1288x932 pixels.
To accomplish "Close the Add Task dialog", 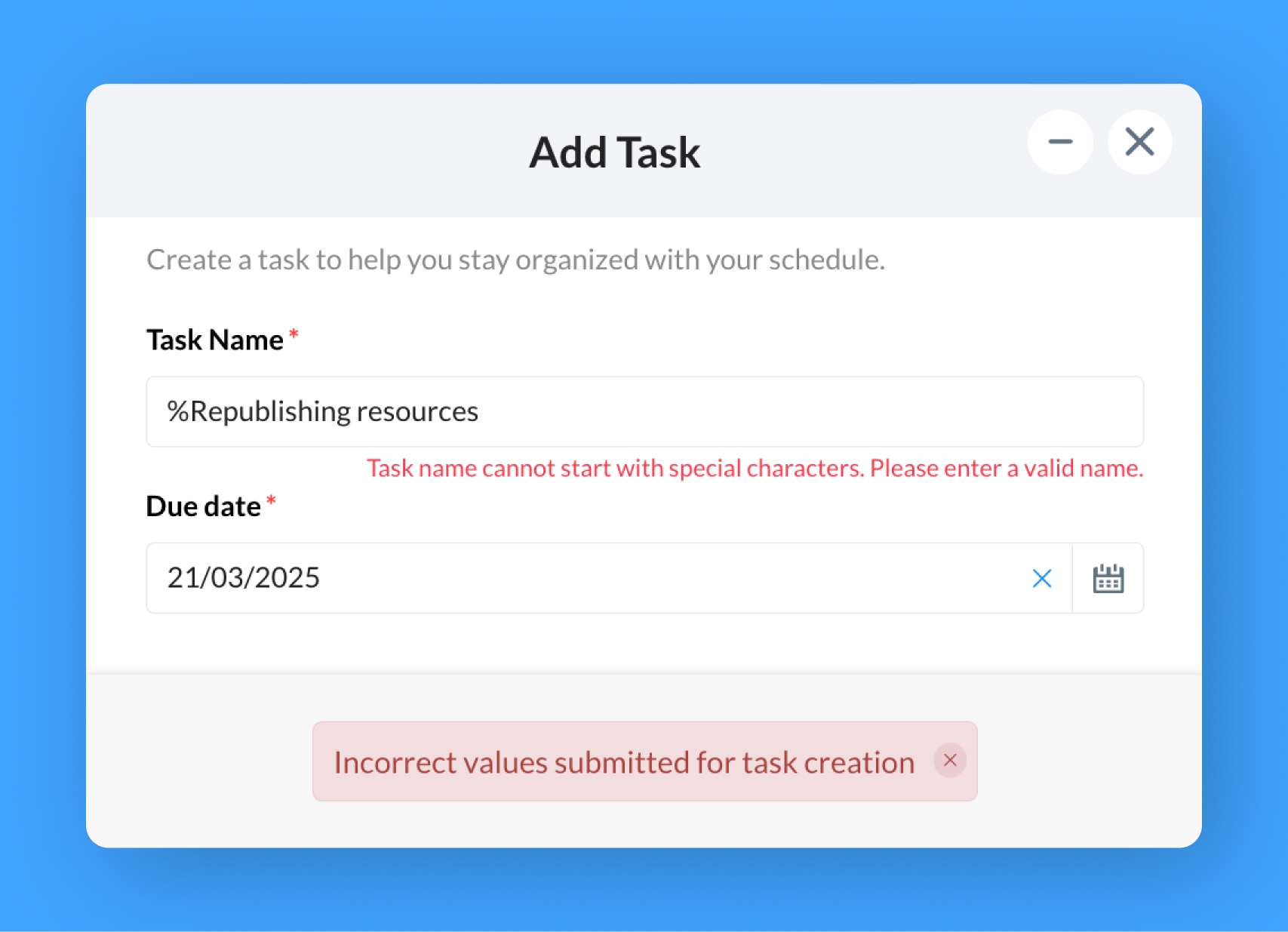I will pyautogui.click(x=1139, y=141).
